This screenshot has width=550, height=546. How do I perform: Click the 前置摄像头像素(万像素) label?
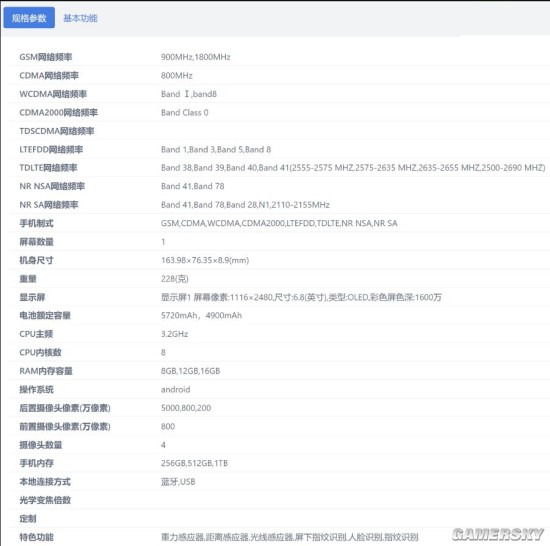[65, 426]
